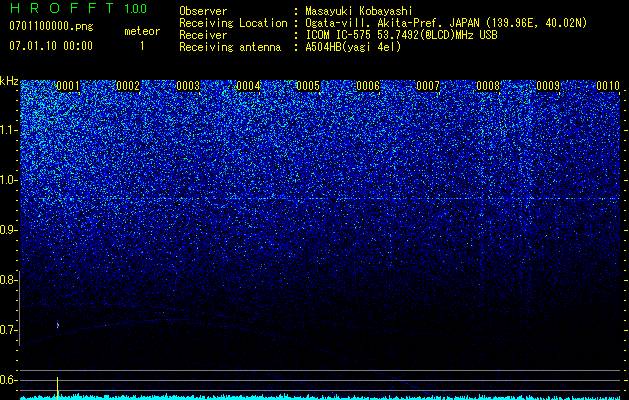Click the Receiver label
This screenshot has width=629, height=400.
point(203,35)
